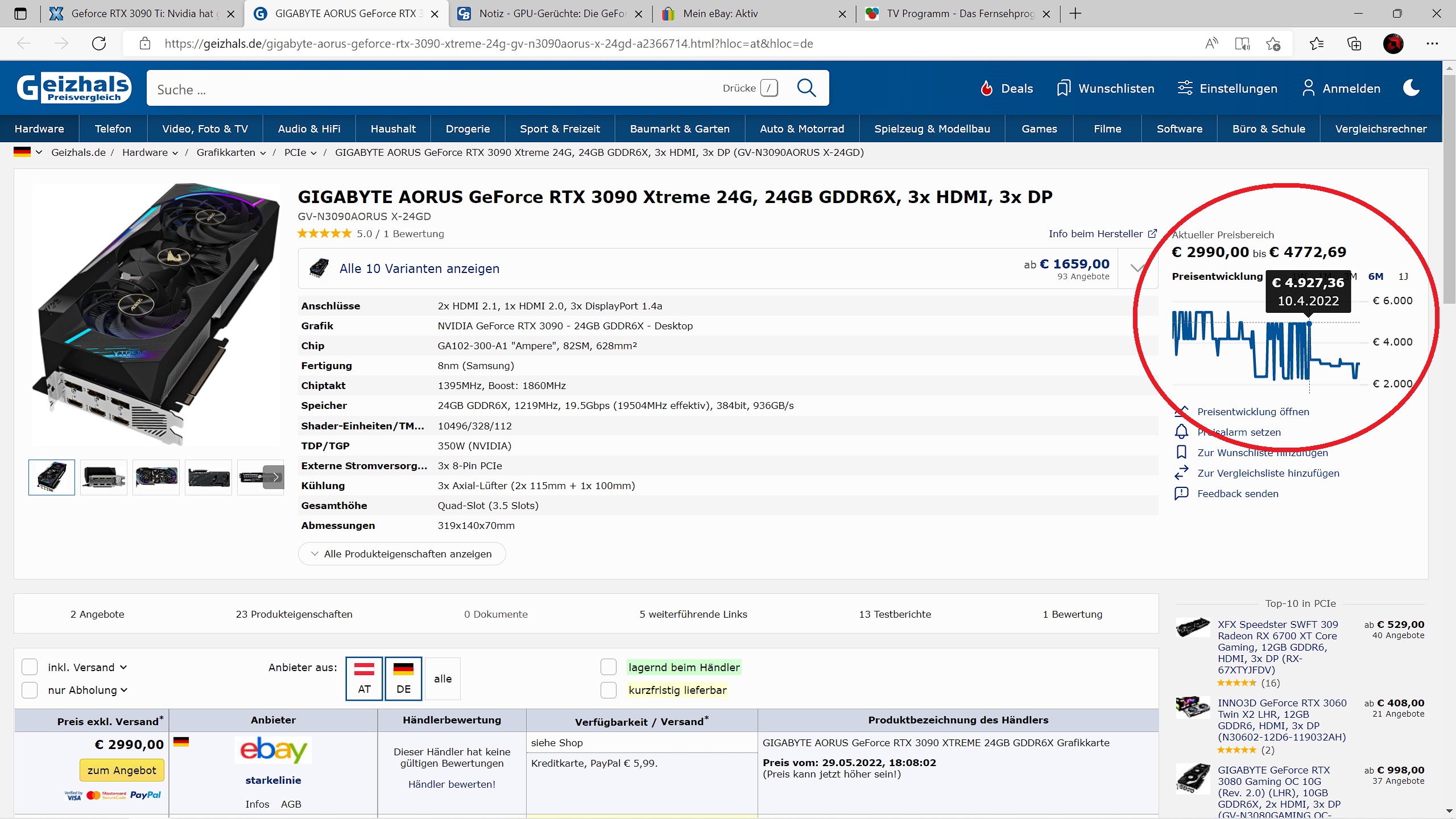
Task: Tick the kurzfristig lieferbar checkbox
Action: tap(609, 690)
